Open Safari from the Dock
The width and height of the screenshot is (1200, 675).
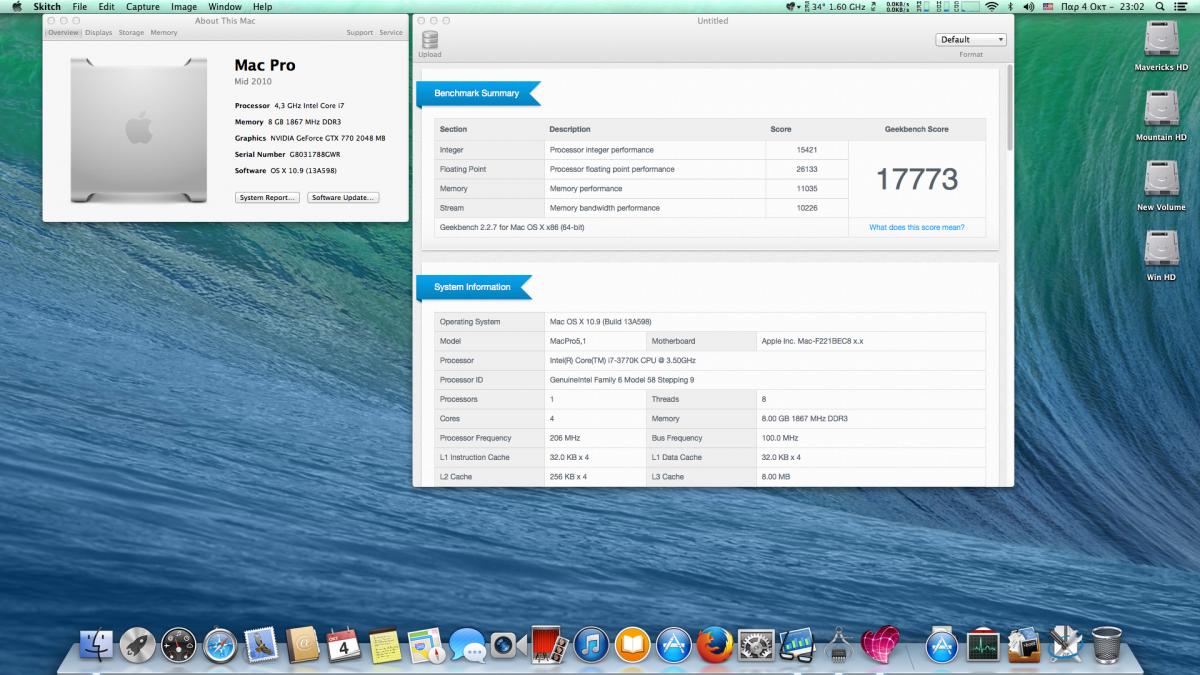pos(220,645)
